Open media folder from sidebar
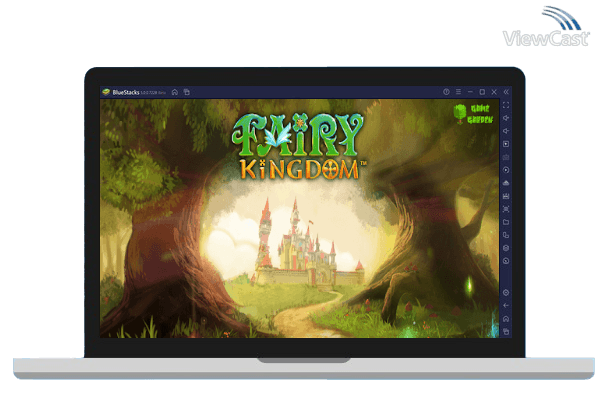Image resolution: width=602 pixels, height=414 pixels. click(x=506, y=222)
